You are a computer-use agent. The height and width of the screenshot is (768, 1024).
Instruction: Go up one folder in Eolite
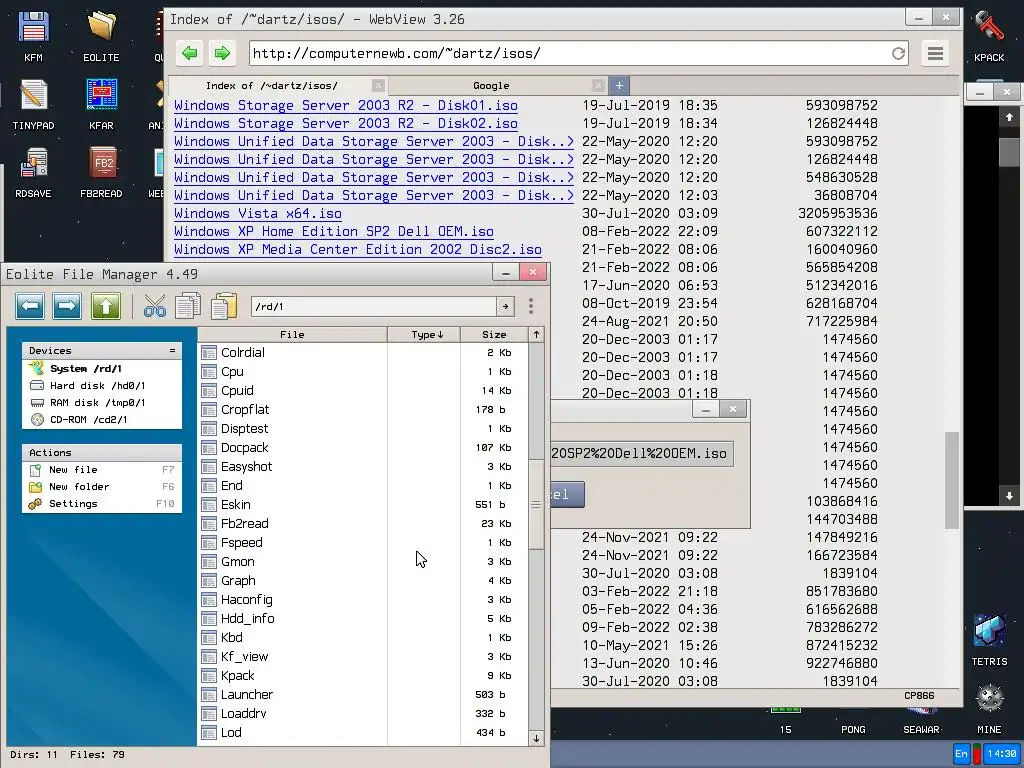(x=106, y=306)
